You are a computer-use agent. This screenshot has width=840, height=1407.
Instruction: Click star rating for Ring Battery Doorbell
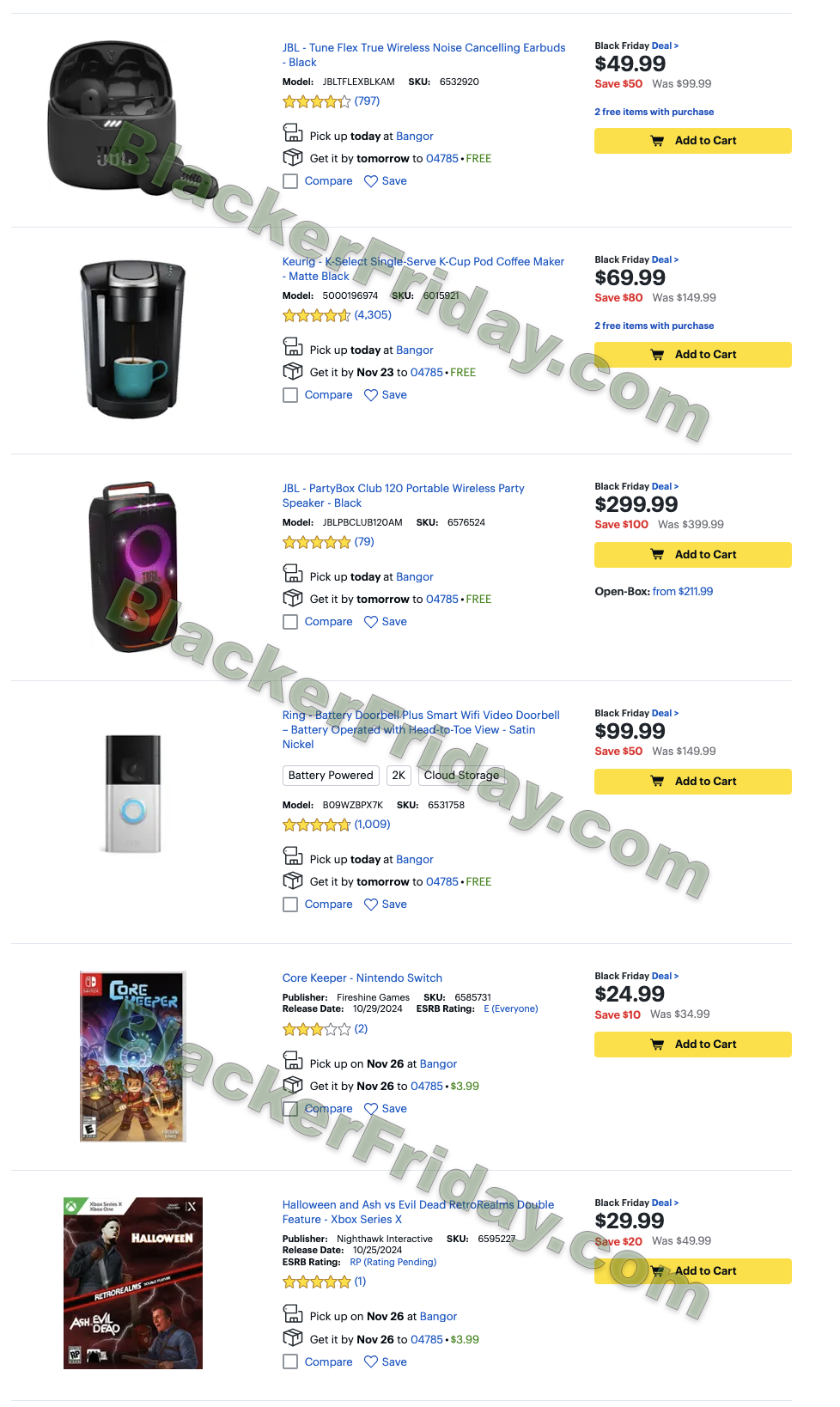point(316,825)
